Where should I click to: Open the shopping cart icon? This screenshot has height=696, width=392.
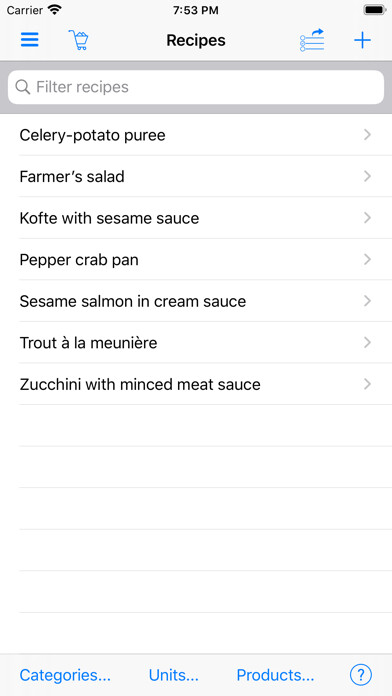(79, 40)
